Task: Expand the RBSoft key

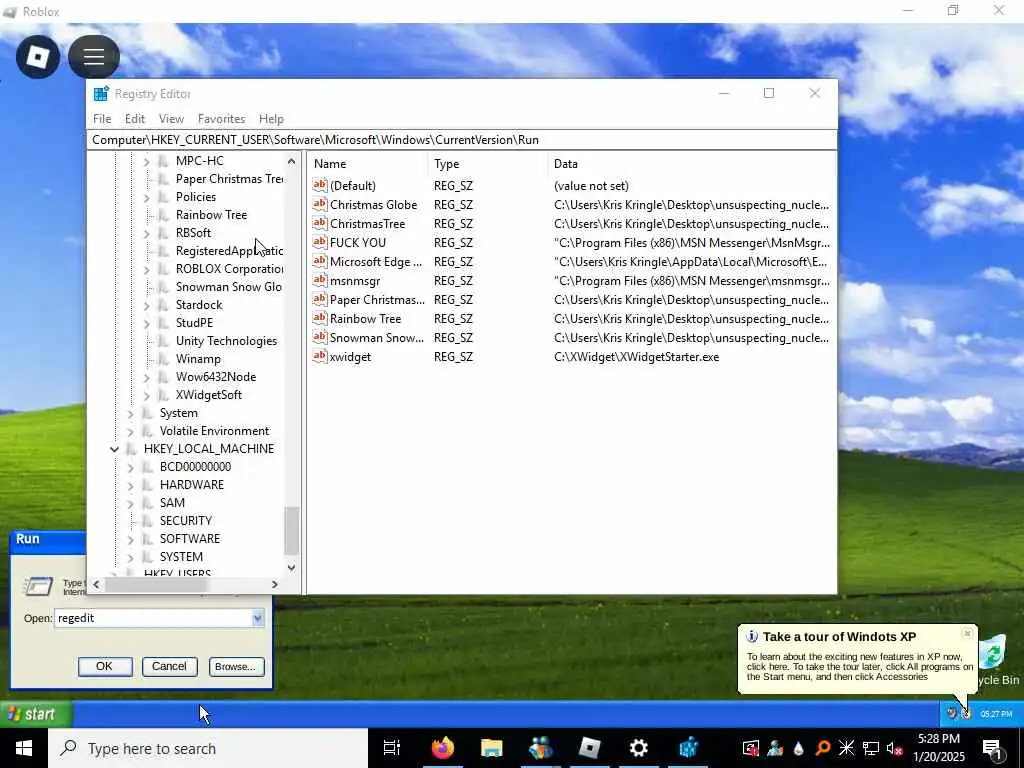Action: coord(146,233)
